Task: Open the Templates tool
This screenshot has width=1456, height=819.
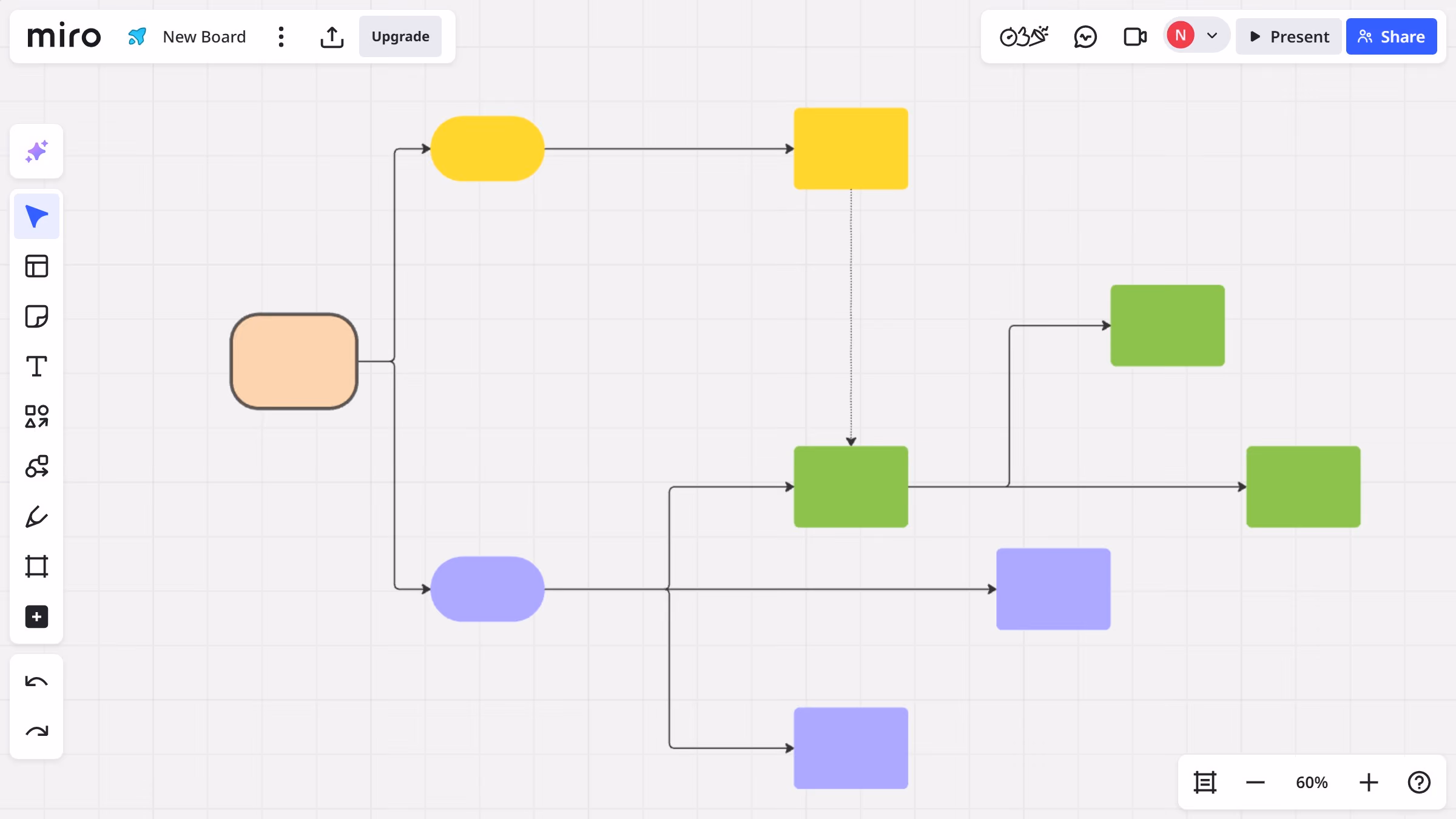Action: [x=36, y=266]
